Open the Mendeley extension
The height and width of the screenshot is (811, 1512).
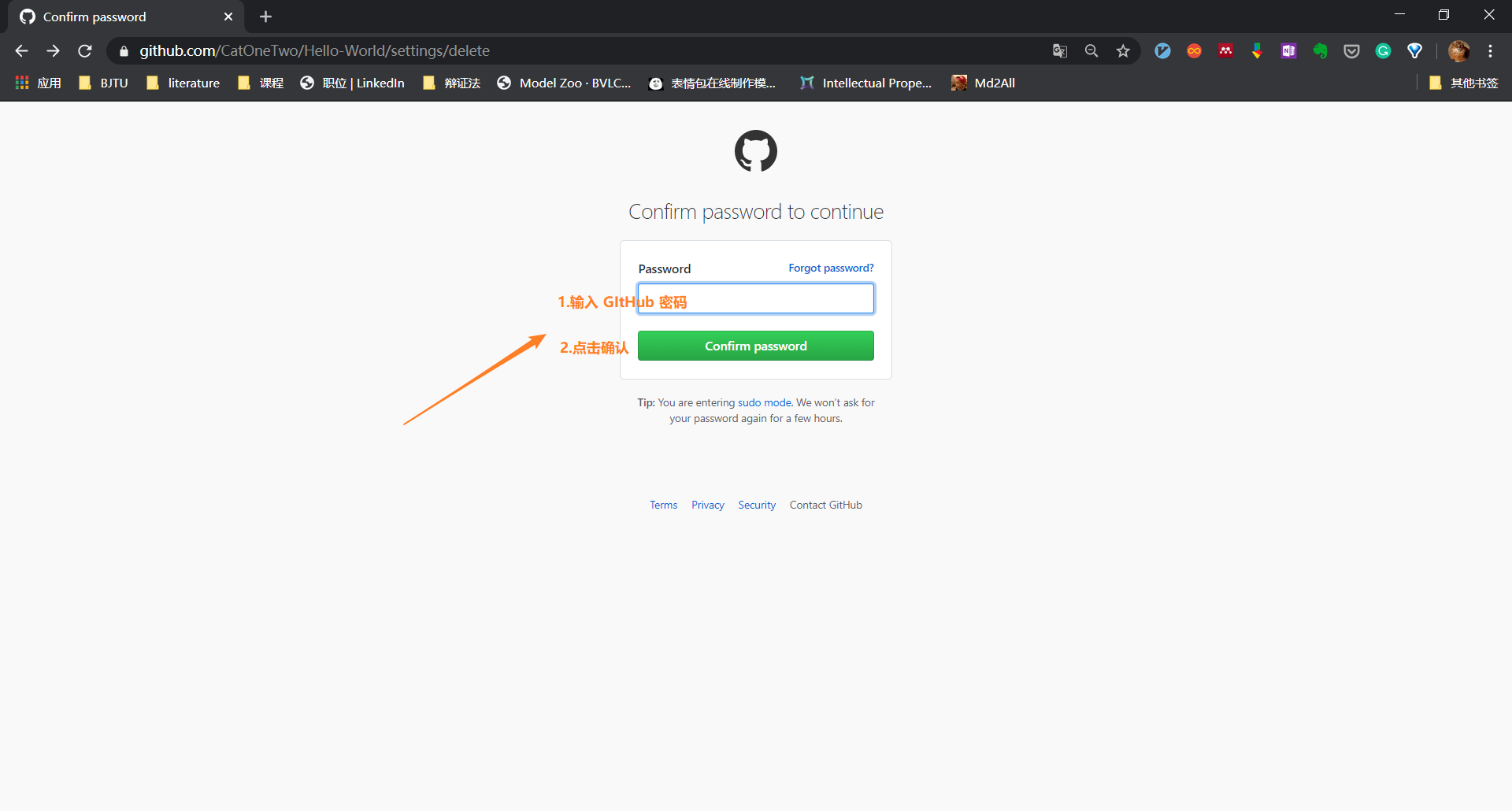(x=1225, y=51)
